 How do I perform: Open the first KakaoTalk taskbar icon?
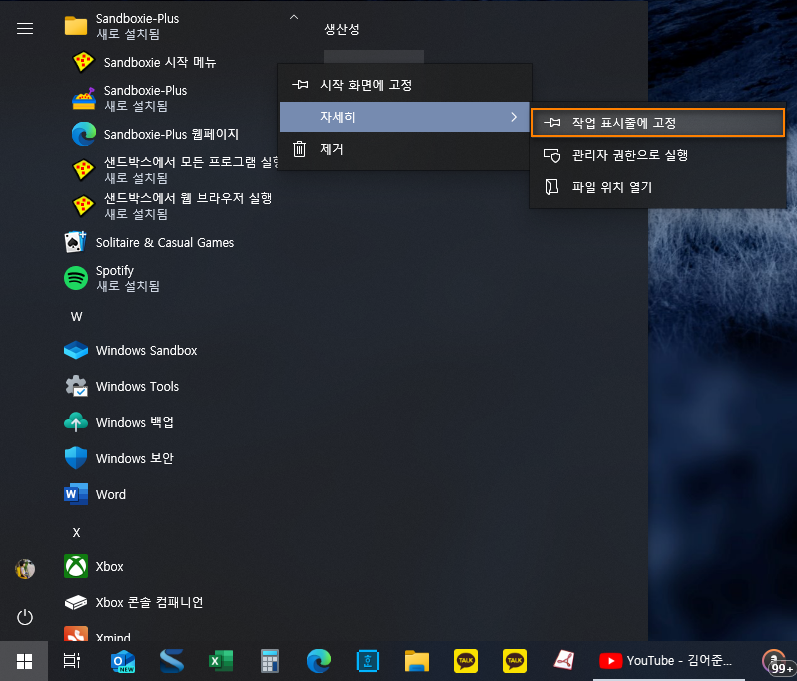[466, 661]
